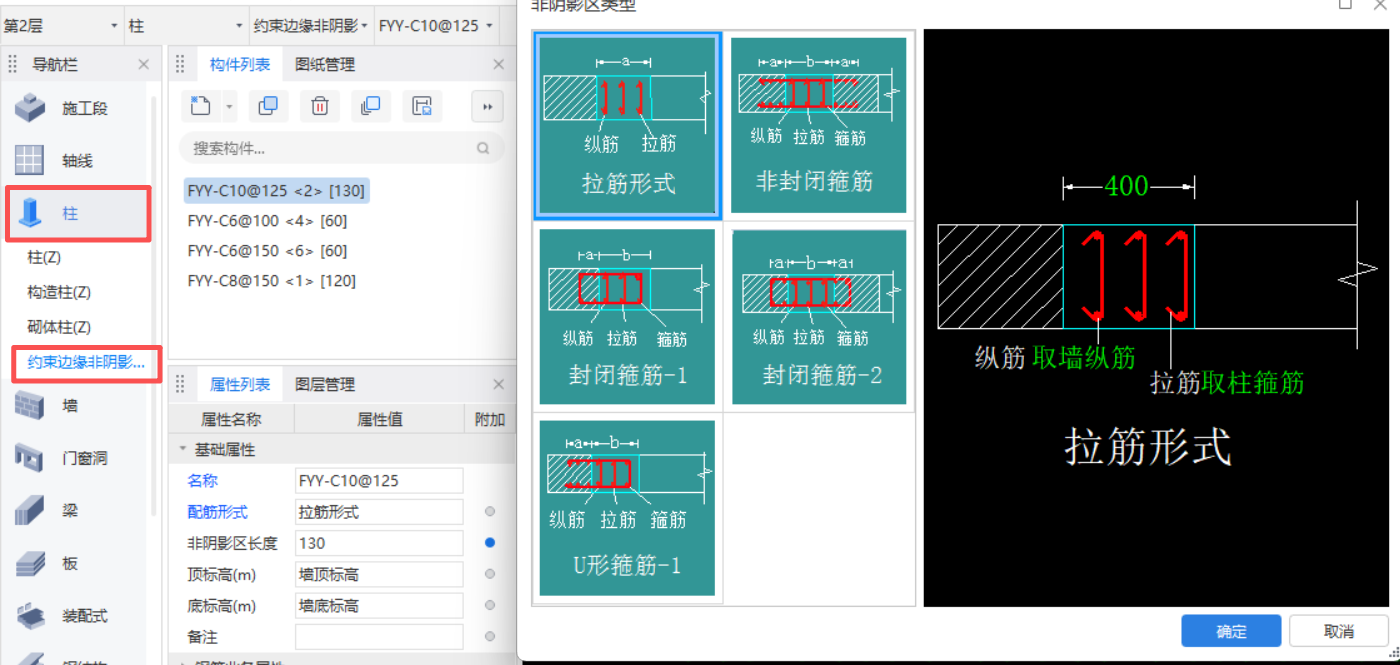1400x665 pixels.
Task: Delete the component using the trash icon
Action: click(319, 106)
